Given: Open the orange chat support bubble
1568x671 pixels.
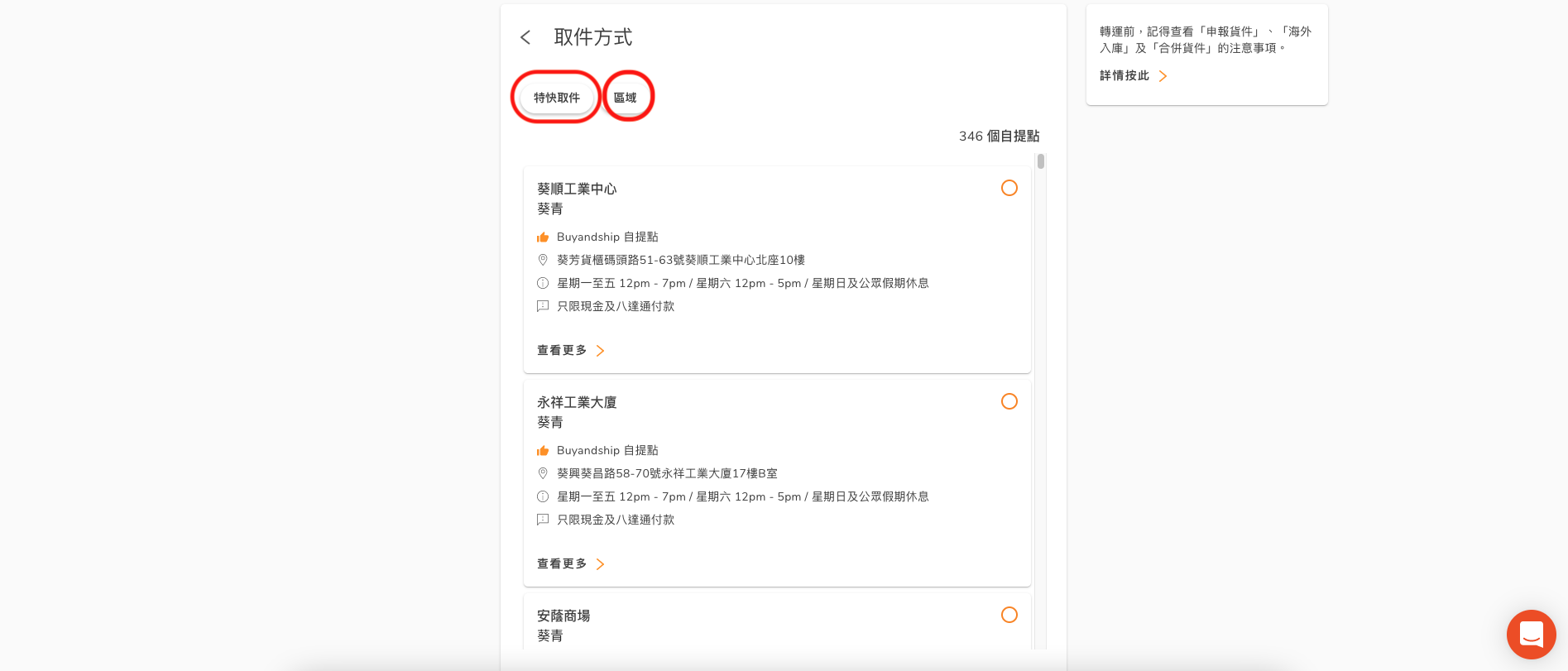Looking at the screenshot, I should tap(1531, 635).
